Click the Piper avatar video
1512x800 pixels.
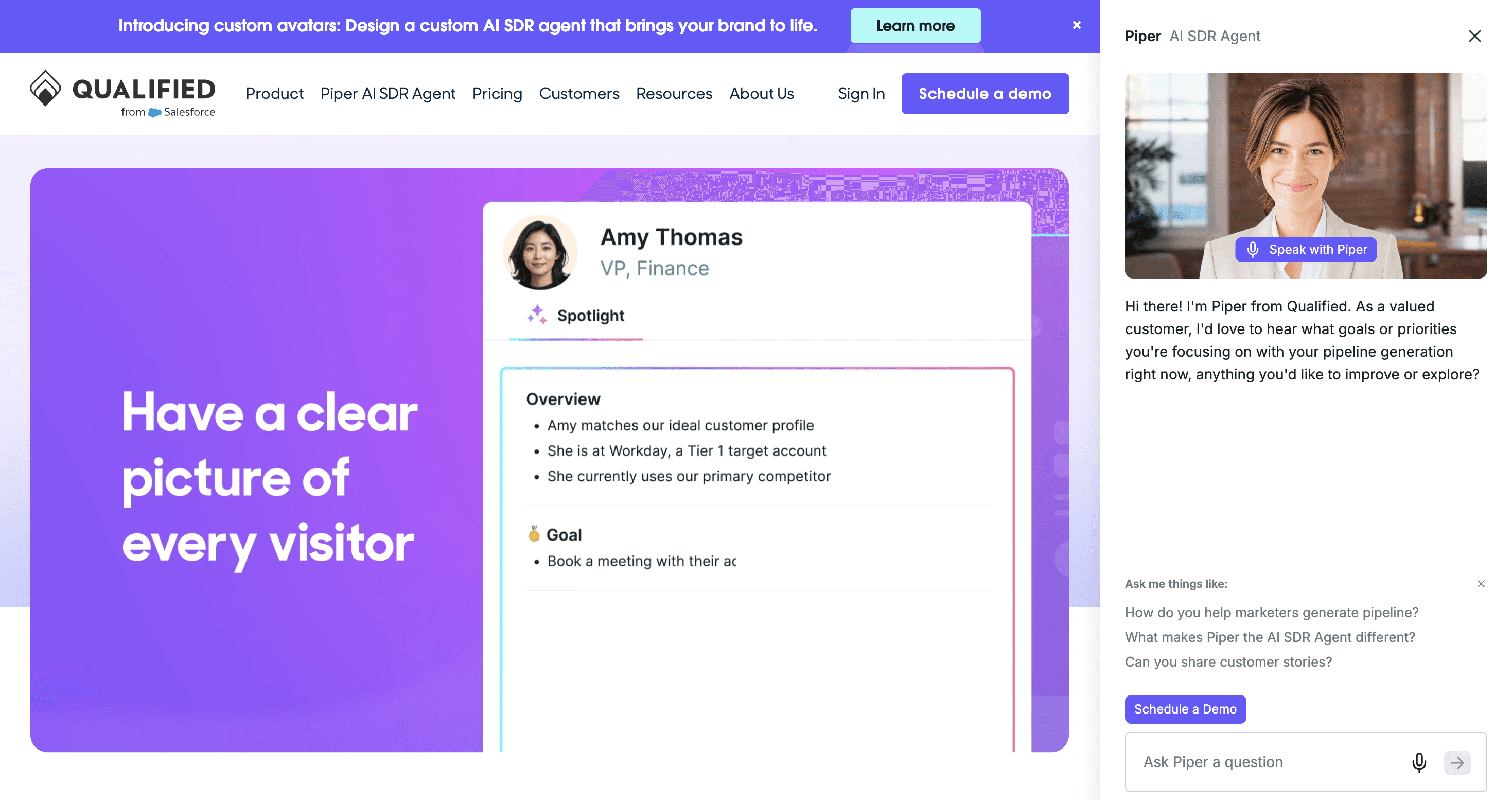pos(1306,176)
